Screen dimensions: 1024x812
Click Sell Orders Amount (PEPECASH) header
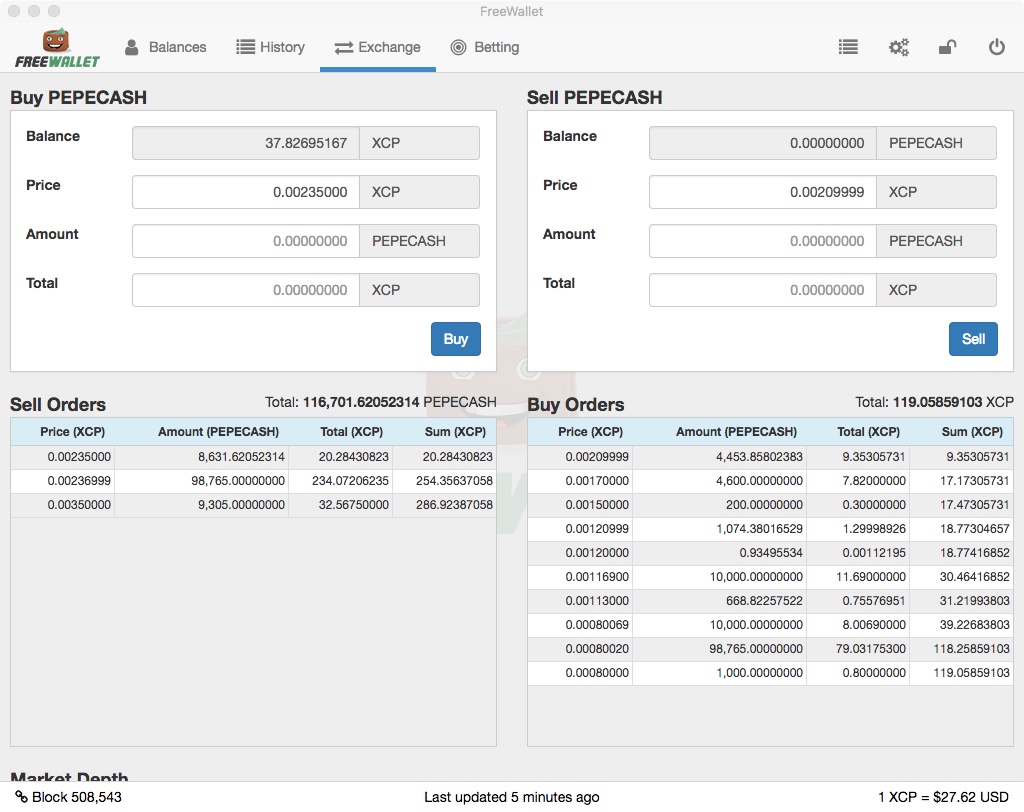point(218,432)
